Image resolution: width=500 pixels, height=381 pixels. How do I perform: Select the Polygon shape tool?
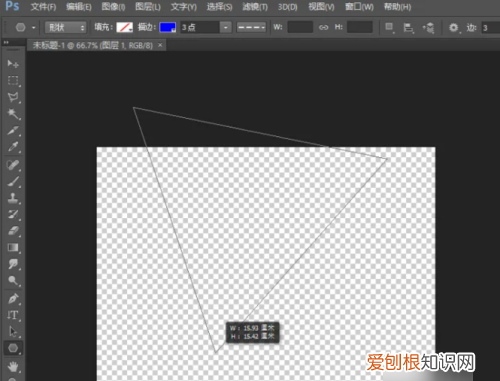(x=13, y=348)
